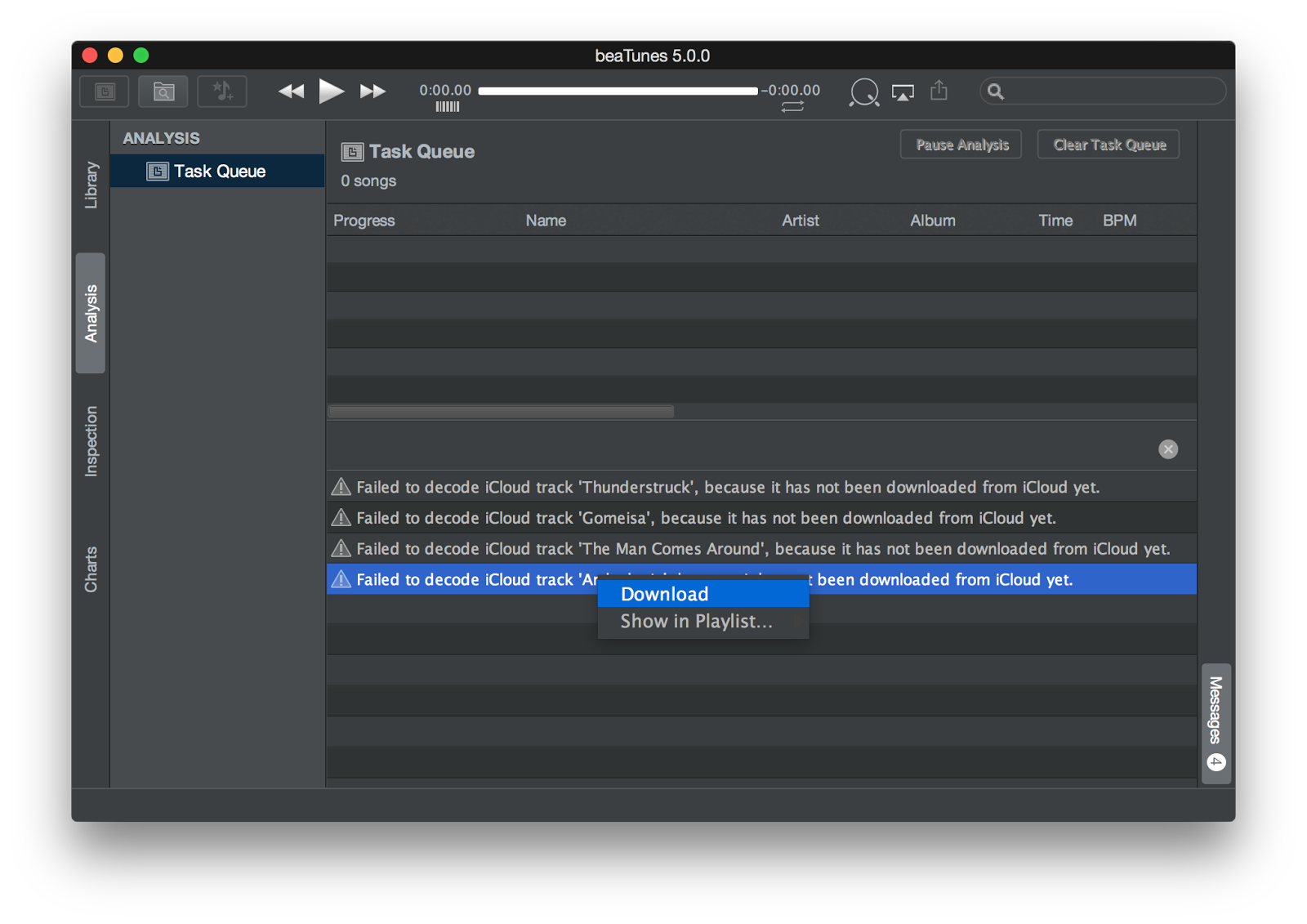Click the ANALYSIS sidebar heading
Screen dimensions: 1307x924
[161, 138]
